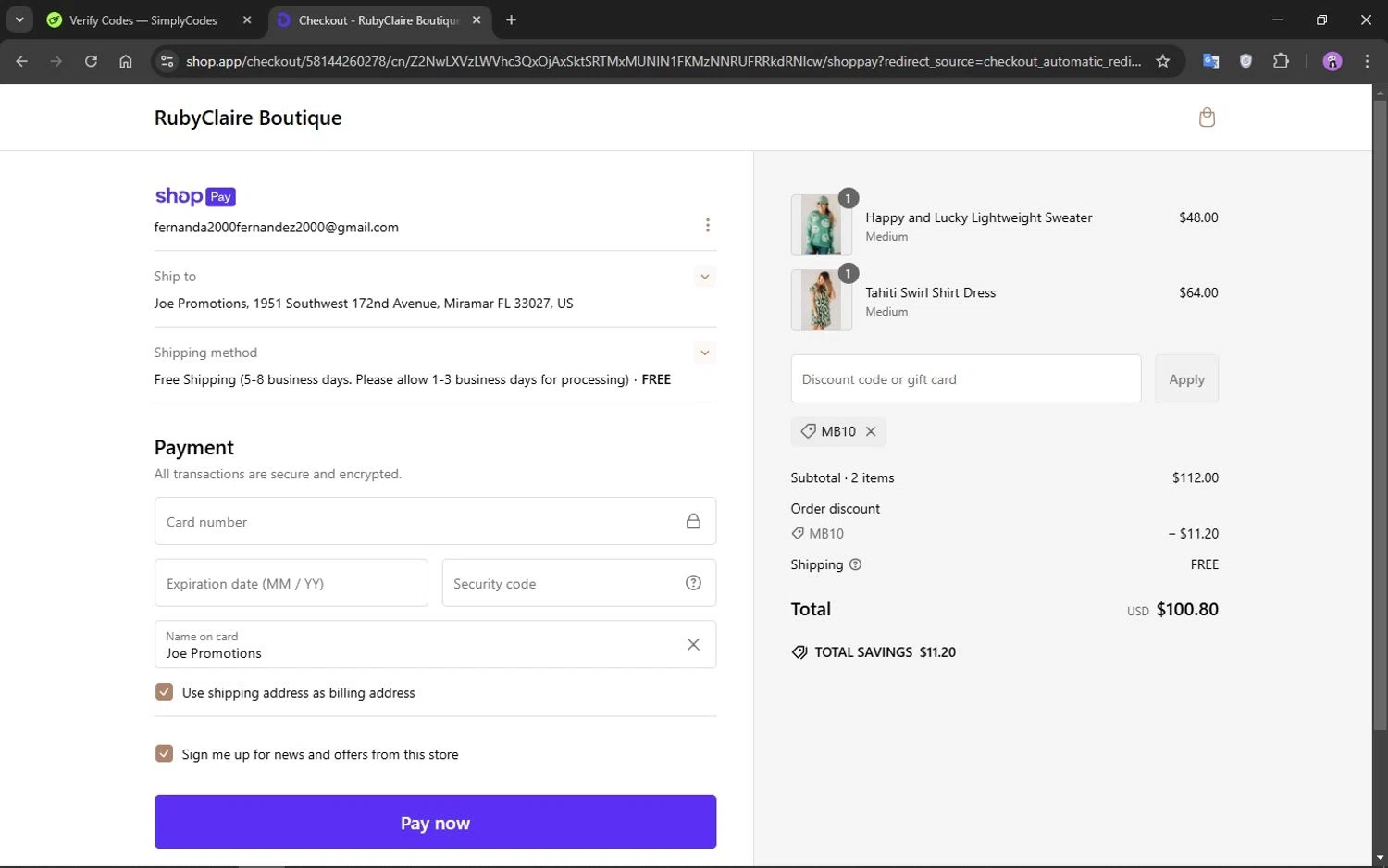Screen dimensions: 1388x868
Task: Open the shield extension icon
Action: point(1245,61)
